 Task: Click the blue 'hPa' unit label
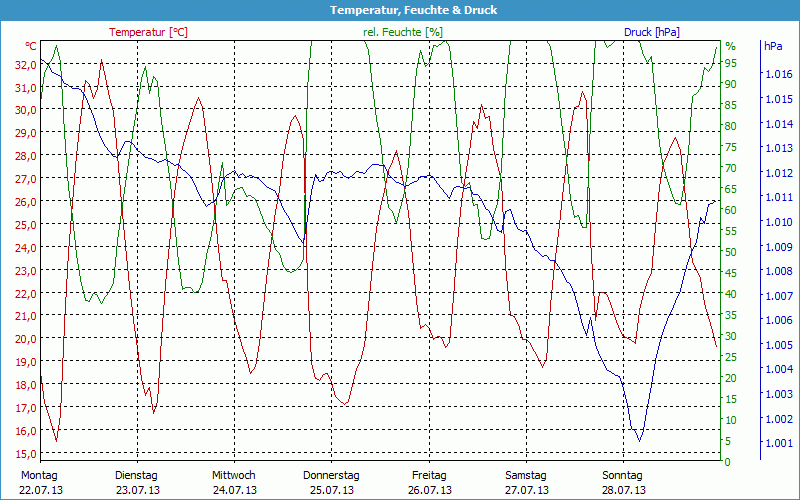(x=773, y=46)
